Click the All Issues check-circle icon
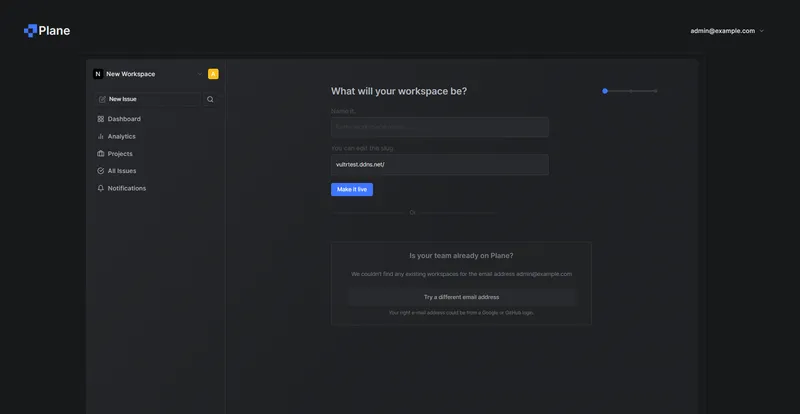This screenshot has width=800, height=414. click(x=101, y=171)
